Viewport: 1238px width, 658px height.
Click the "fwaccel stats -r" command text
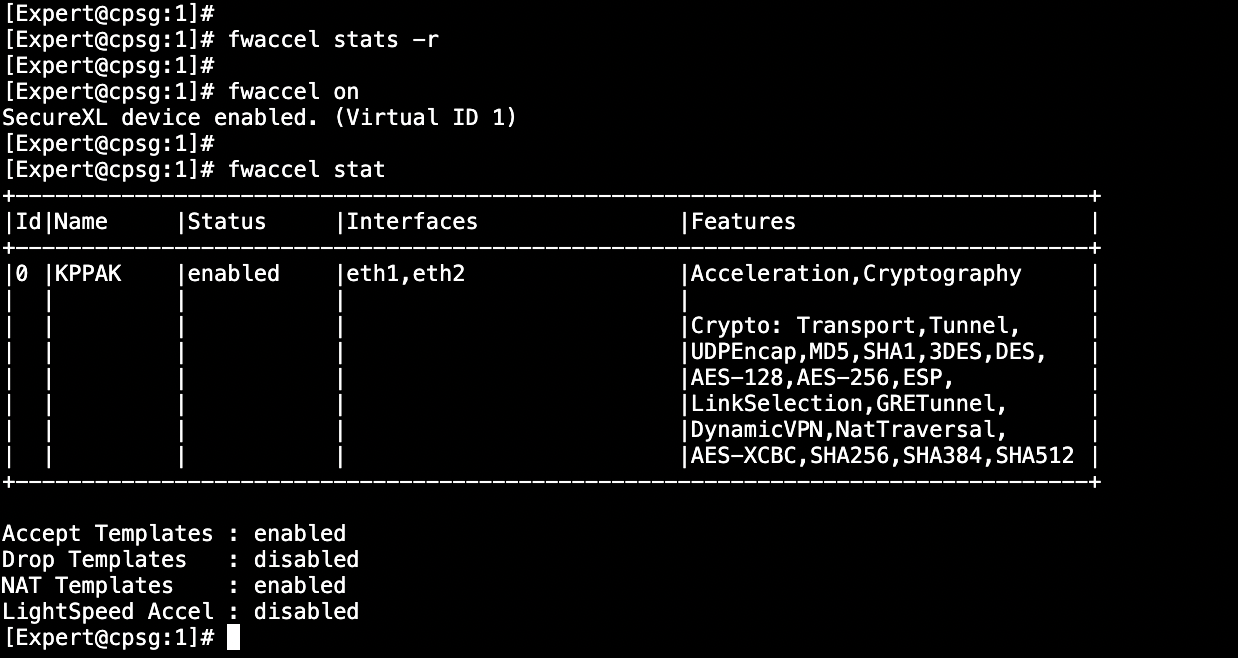click(333, 39)
